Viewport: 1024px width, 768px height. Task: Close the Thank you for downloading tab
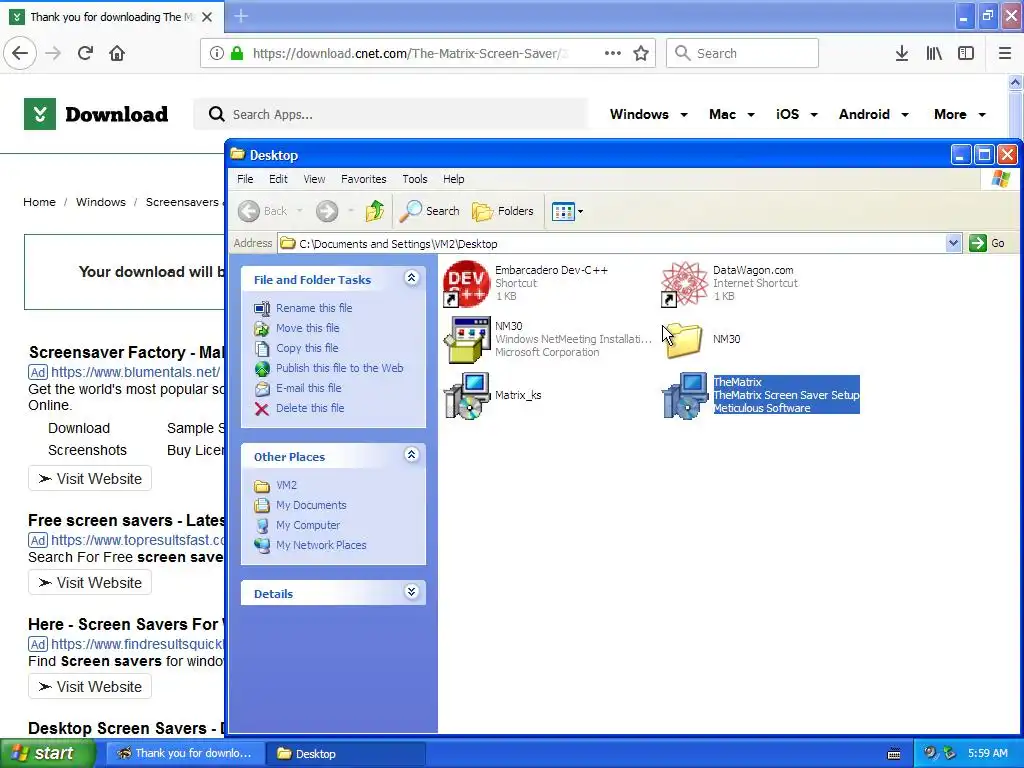(x=207, y=17)
